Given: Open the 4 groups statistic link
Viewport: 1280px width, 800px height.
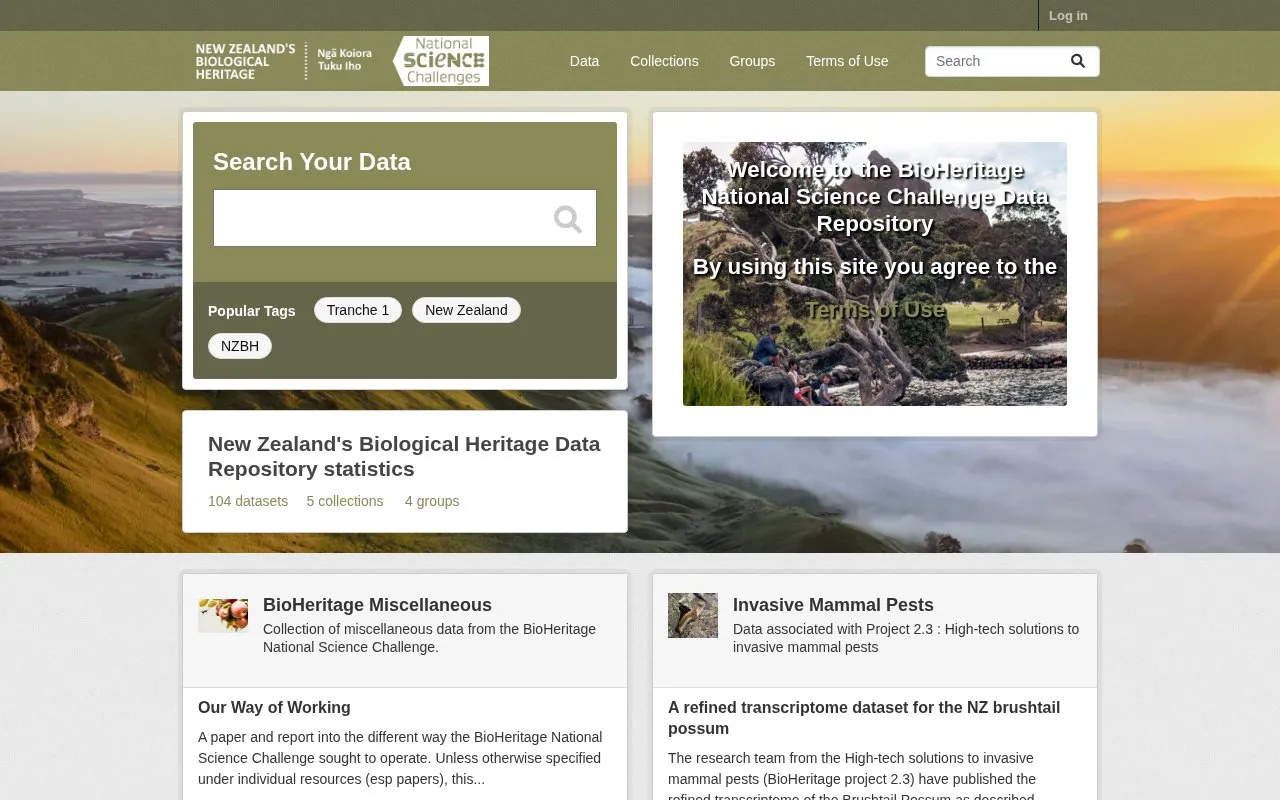Looking at the screenshot, I should [x=432, y=501].
